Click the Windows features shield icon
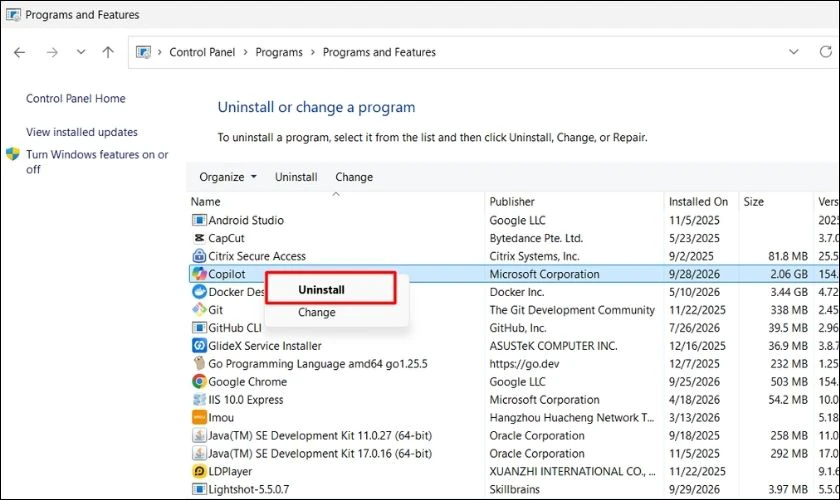 [13, 155]
